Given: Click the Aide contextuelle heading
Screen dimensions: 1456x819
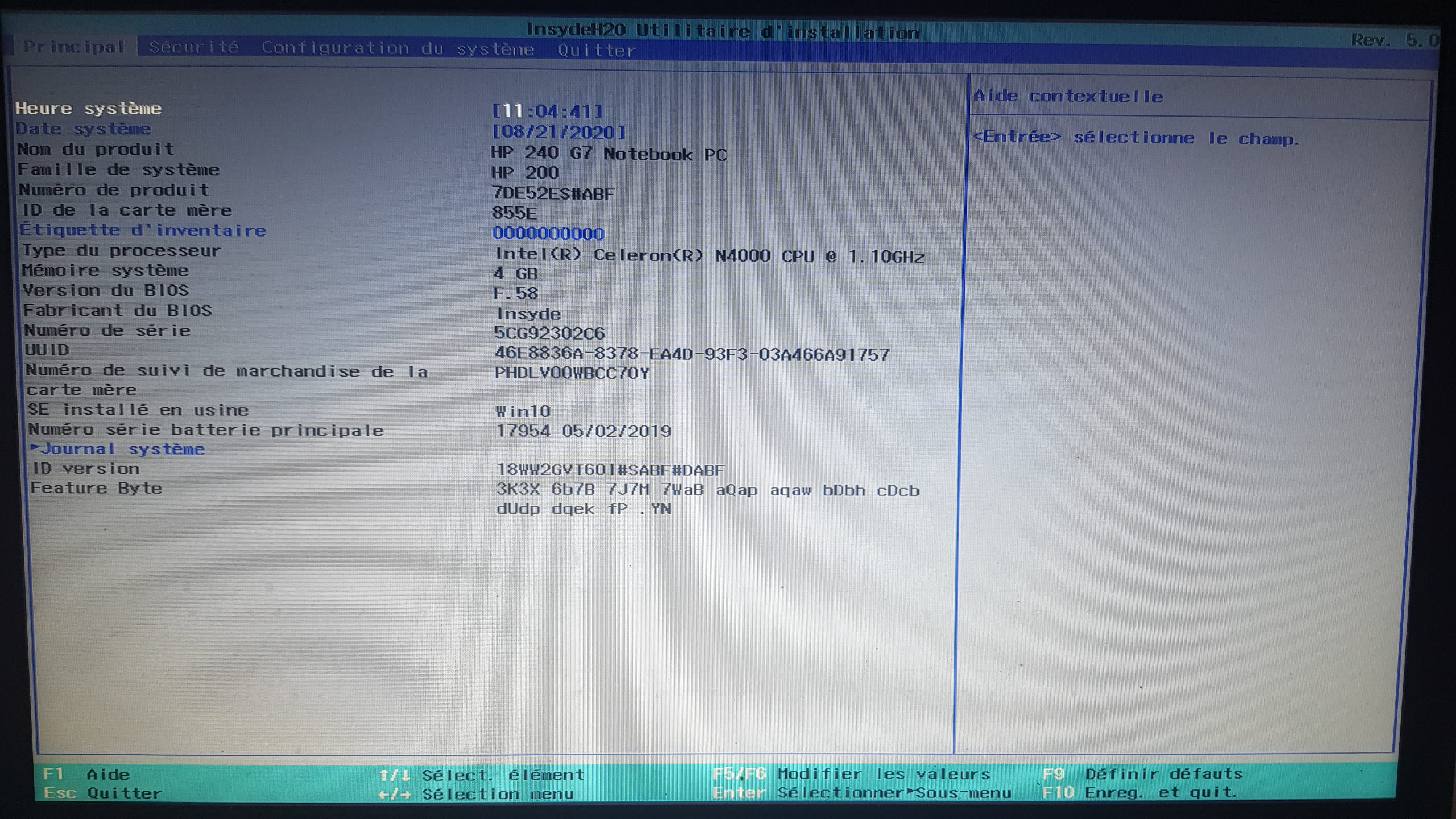Looking at the screenshot, I should tap(1068, 96).
